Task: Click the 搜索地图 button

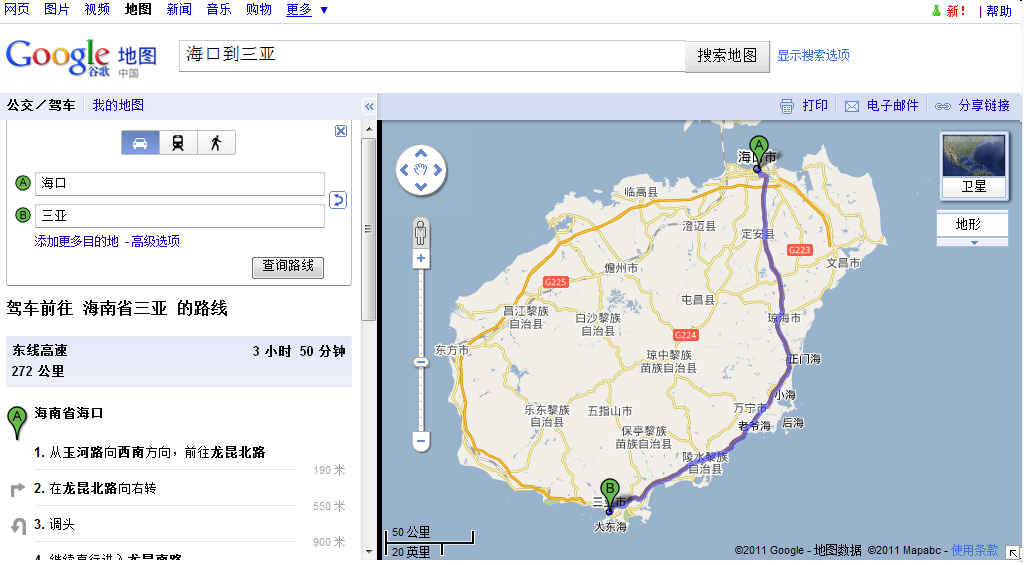Action: (x=727, y=56)
